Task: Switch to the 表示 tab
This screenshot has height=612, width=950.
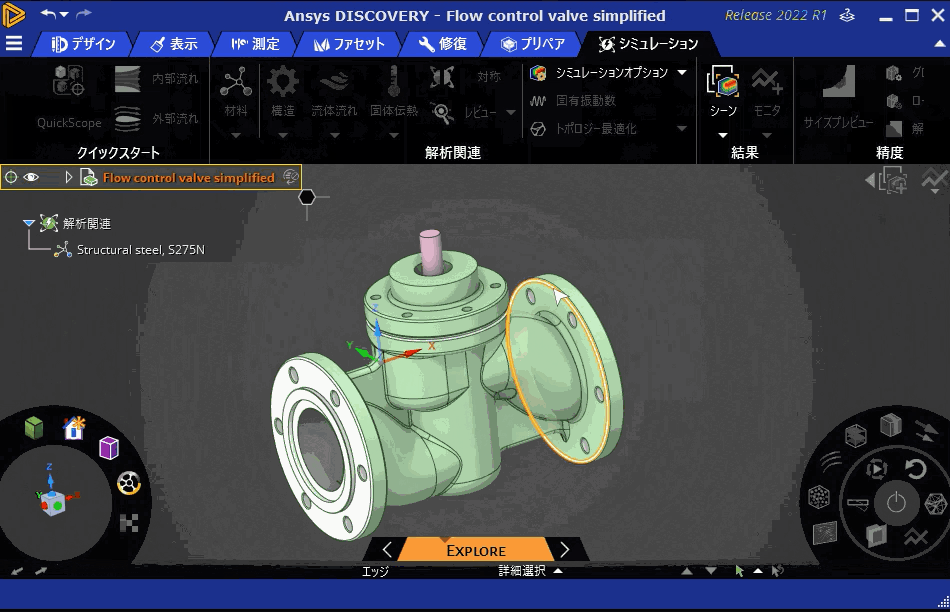Action: (174, 44)
